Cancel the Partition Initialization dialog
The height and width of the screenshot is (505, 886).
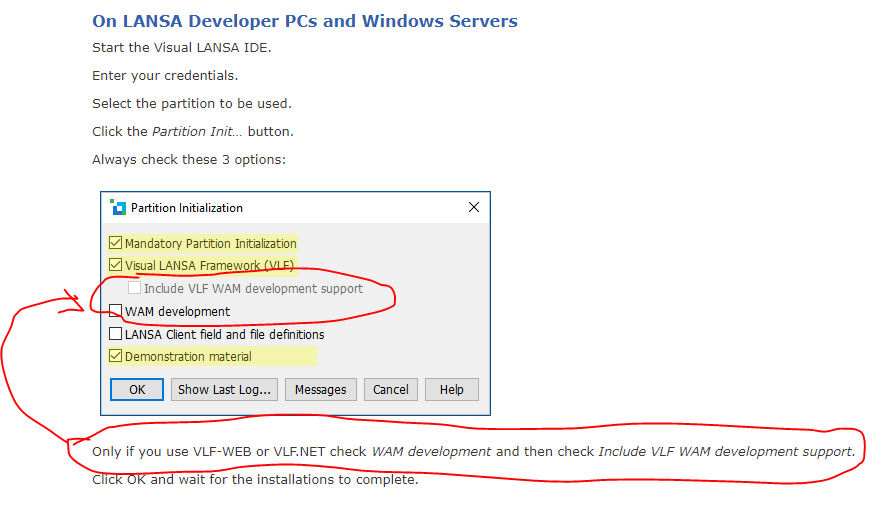(390, 389)
